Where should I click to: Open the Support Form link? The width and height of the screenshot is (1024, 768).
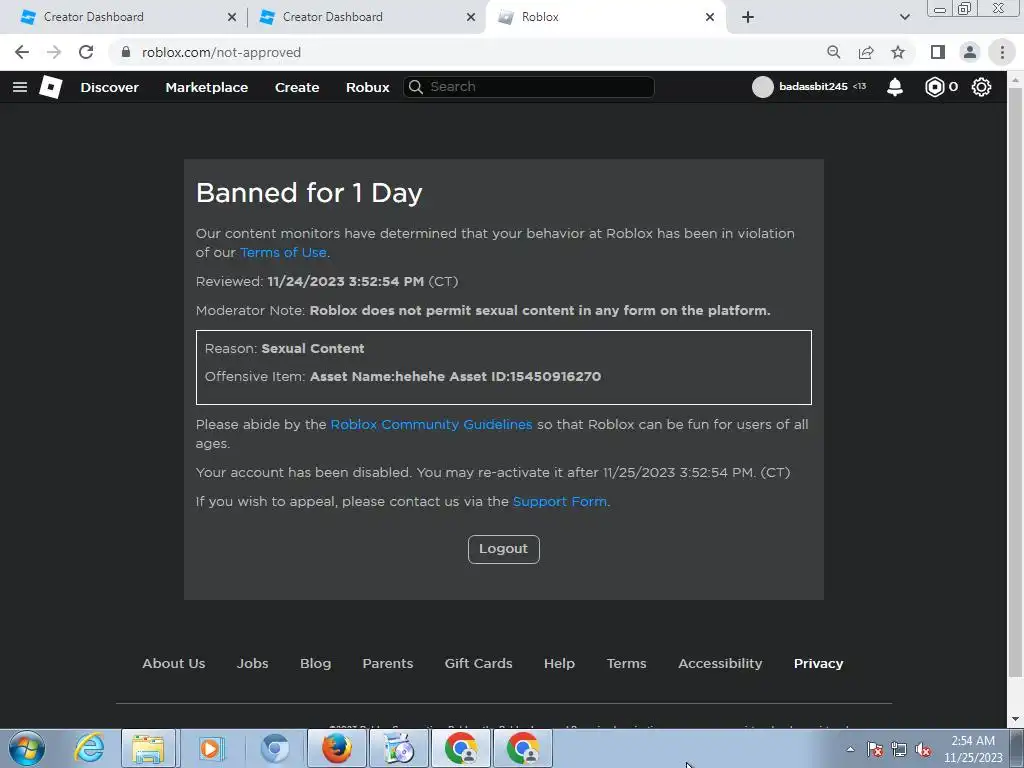[560, 502]
